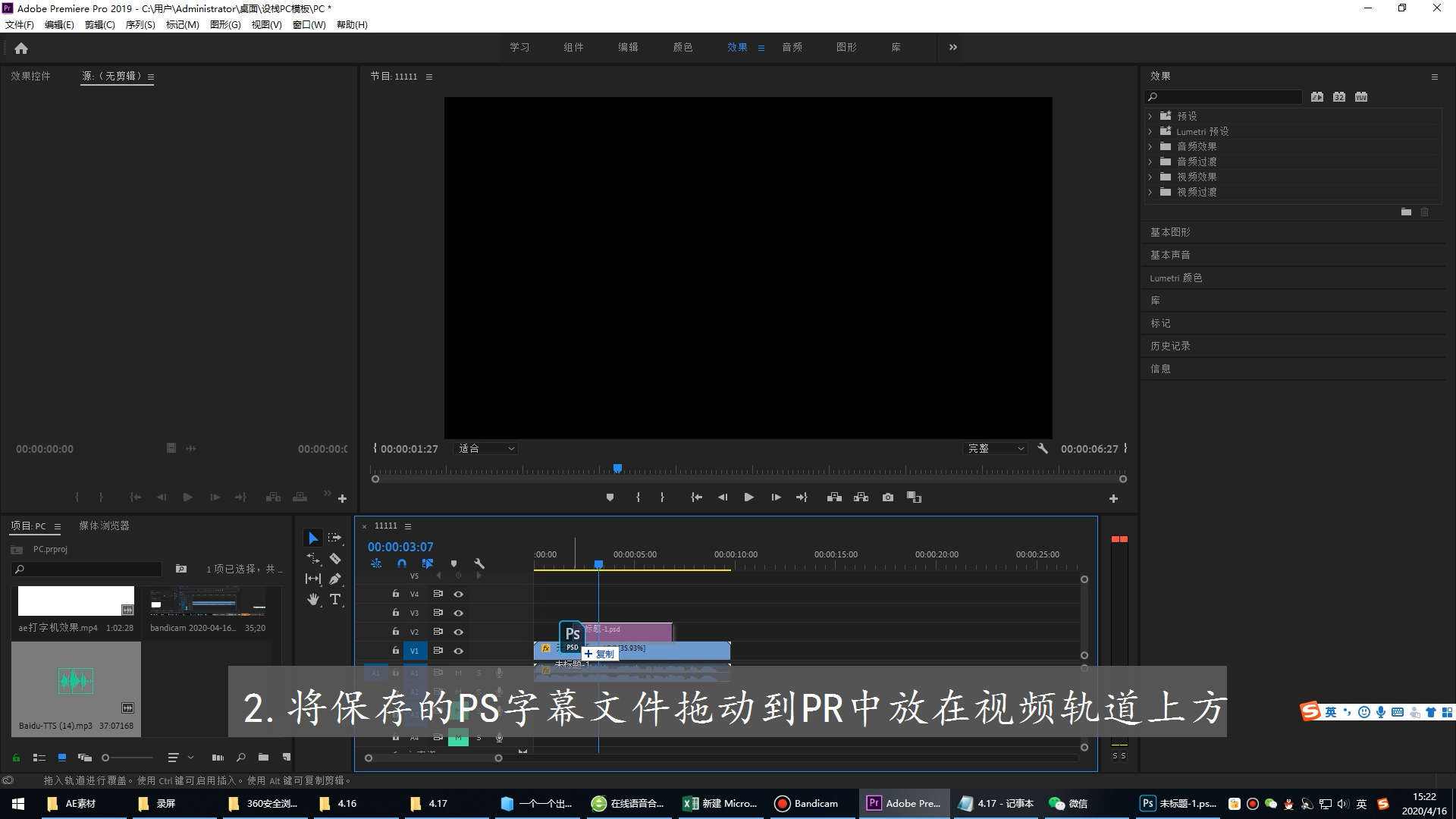
Task: Open program monitor settings wrench
Action: [x=1043, y=448]
